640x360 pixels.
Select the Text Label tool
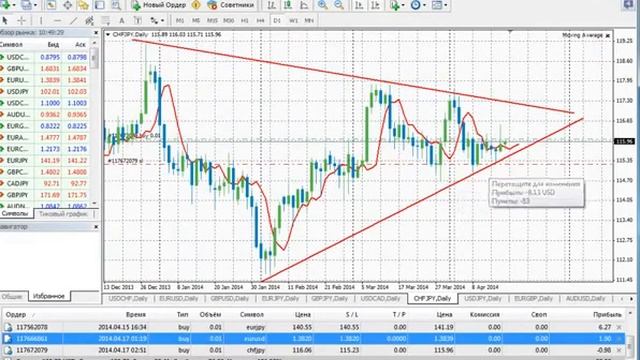pos(138,20)
